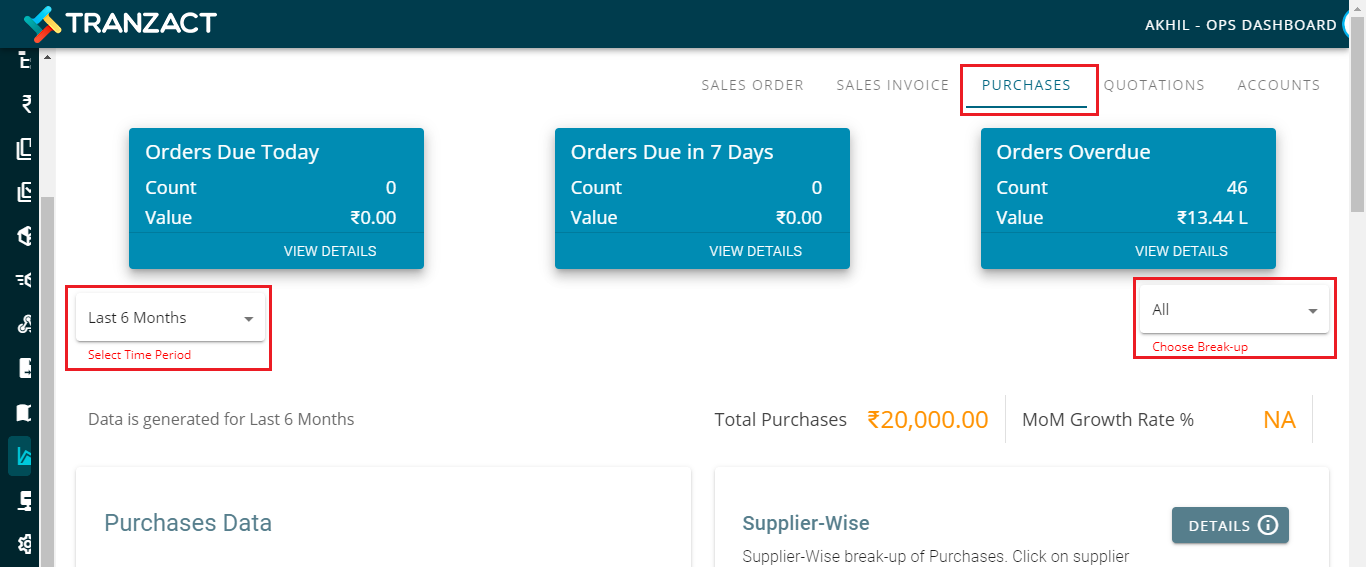Click the info icon on Details button
This screenshot has width=1366, height=567.
(1268, 525)
